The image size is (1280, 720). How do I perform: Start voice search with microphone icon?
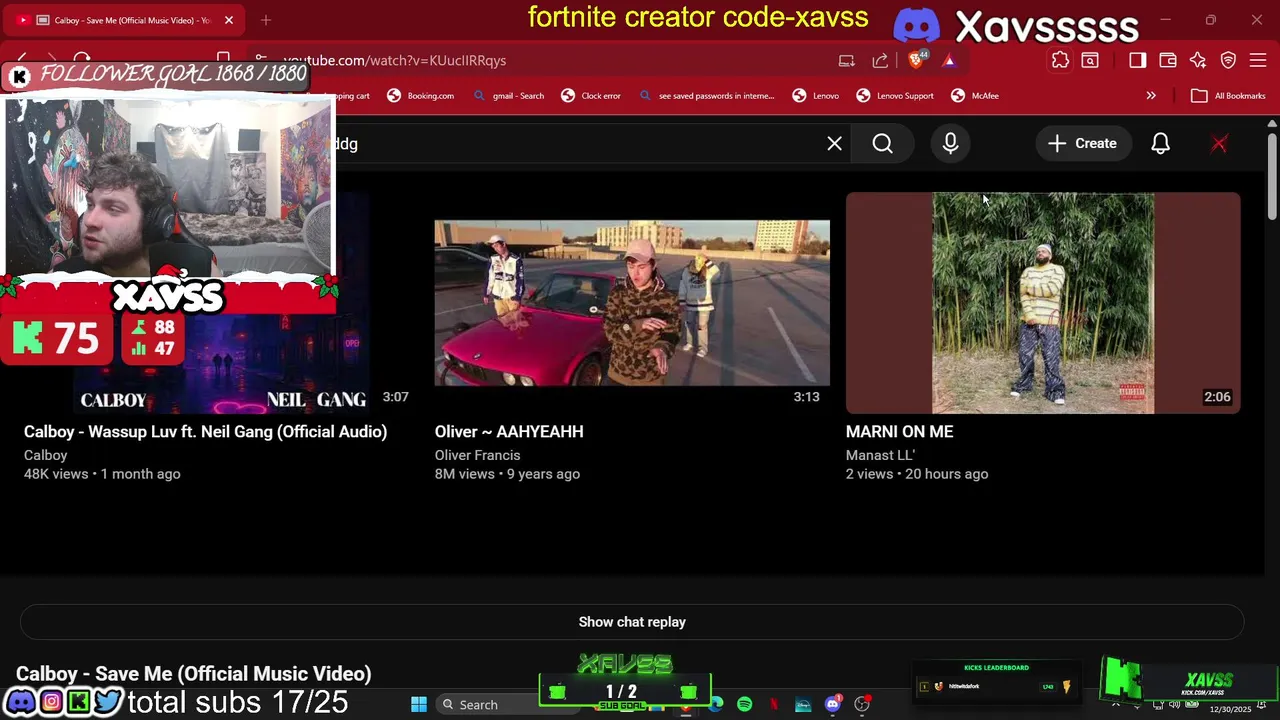tap(950, 143)
